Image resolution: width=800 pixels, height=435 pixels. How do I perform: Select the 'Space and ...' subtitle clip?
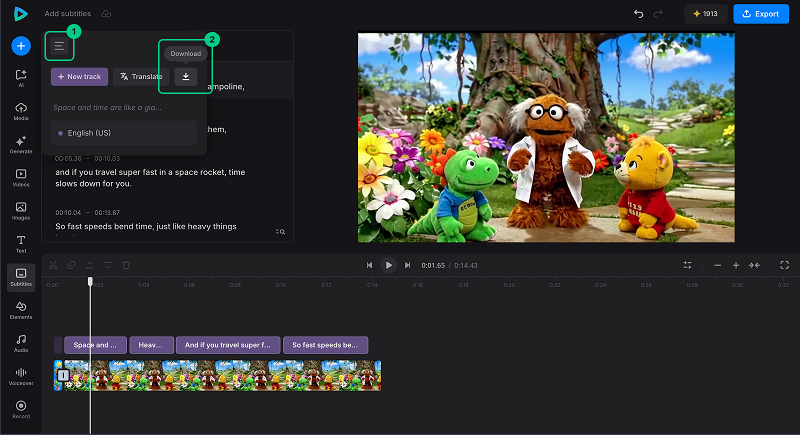pyautogui.click(x=95, y=345)
